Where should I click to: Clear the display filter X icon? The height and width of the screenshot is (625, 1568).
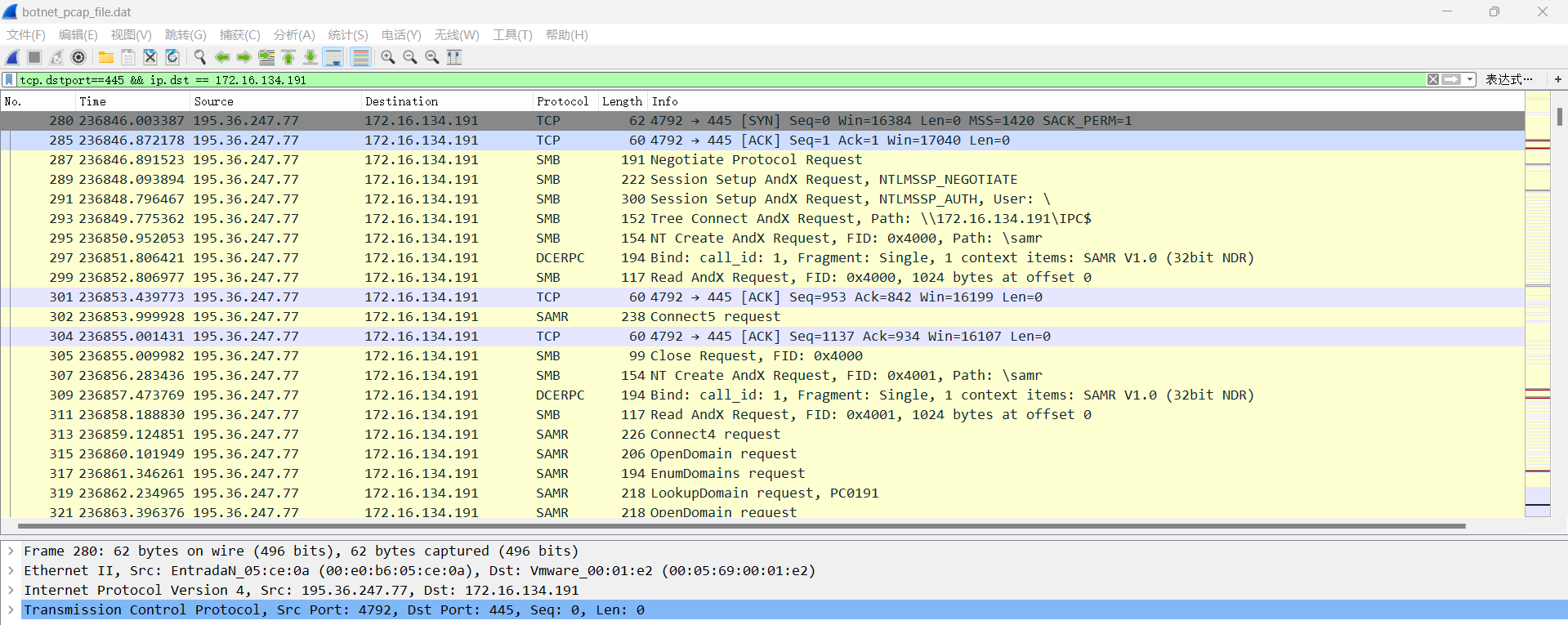tap(1433, 79)
